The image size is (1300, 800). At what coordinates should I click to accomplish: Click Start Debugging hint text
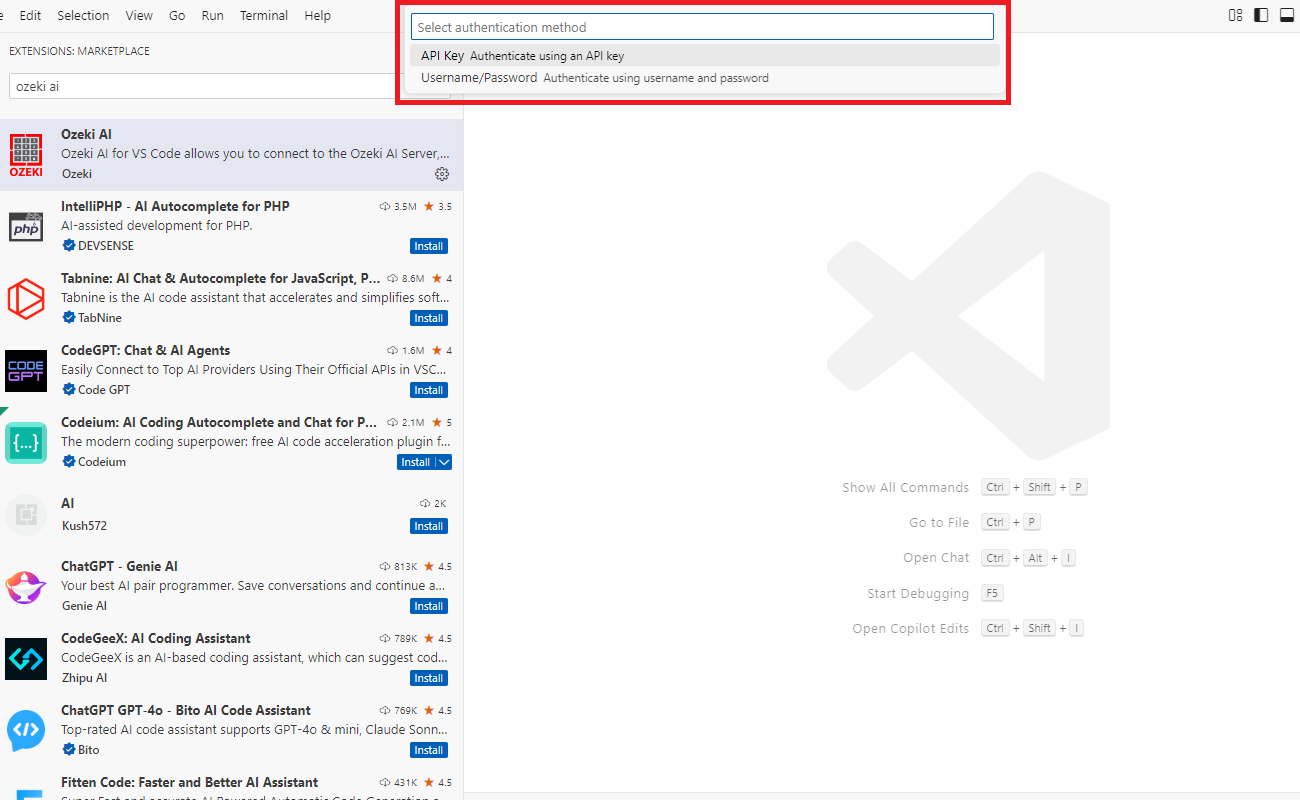tap(918, 594)
